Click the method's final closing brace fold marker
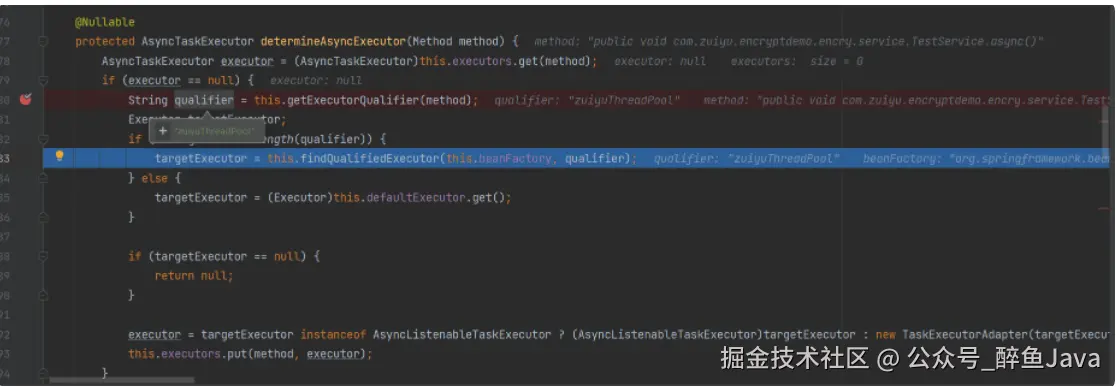The height and width of the screenshot is (387, 1116). coord(43,373)
